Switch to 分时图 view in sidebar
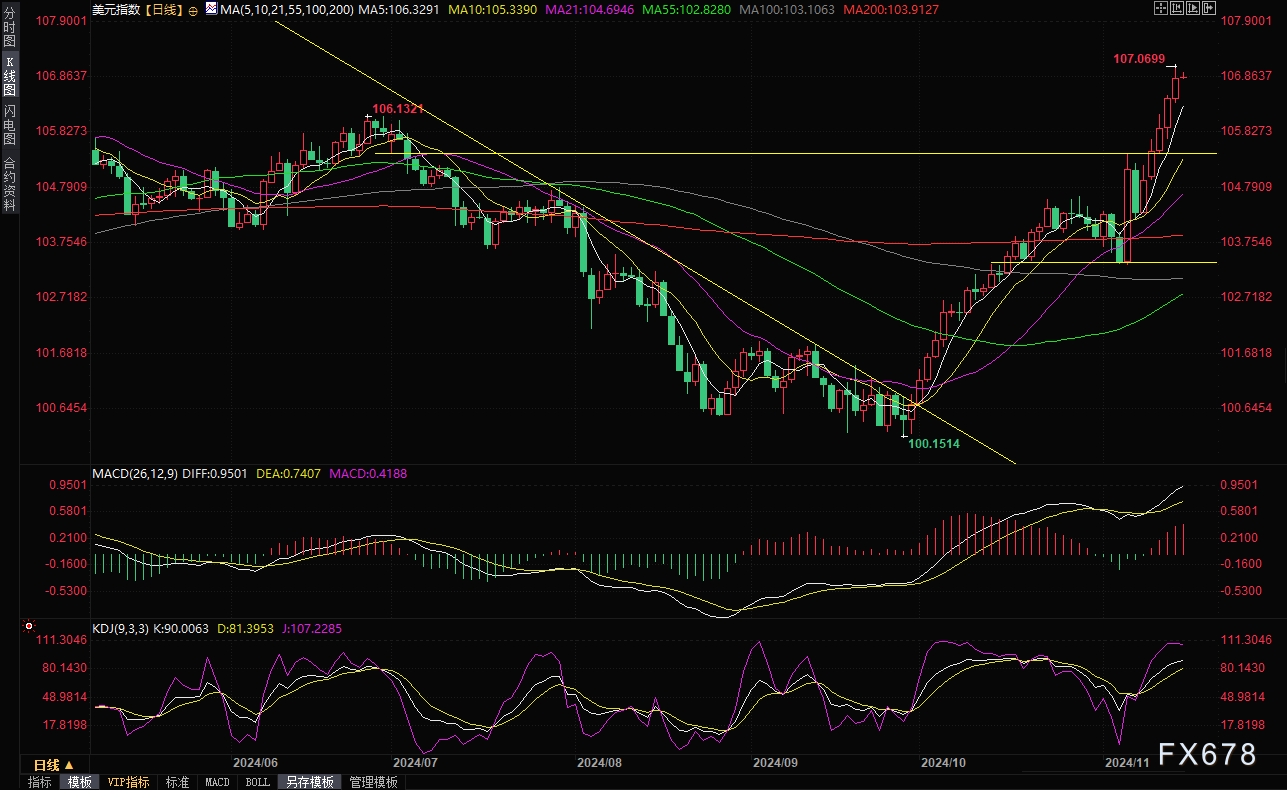1287x790 pixels. coord(10,29)
